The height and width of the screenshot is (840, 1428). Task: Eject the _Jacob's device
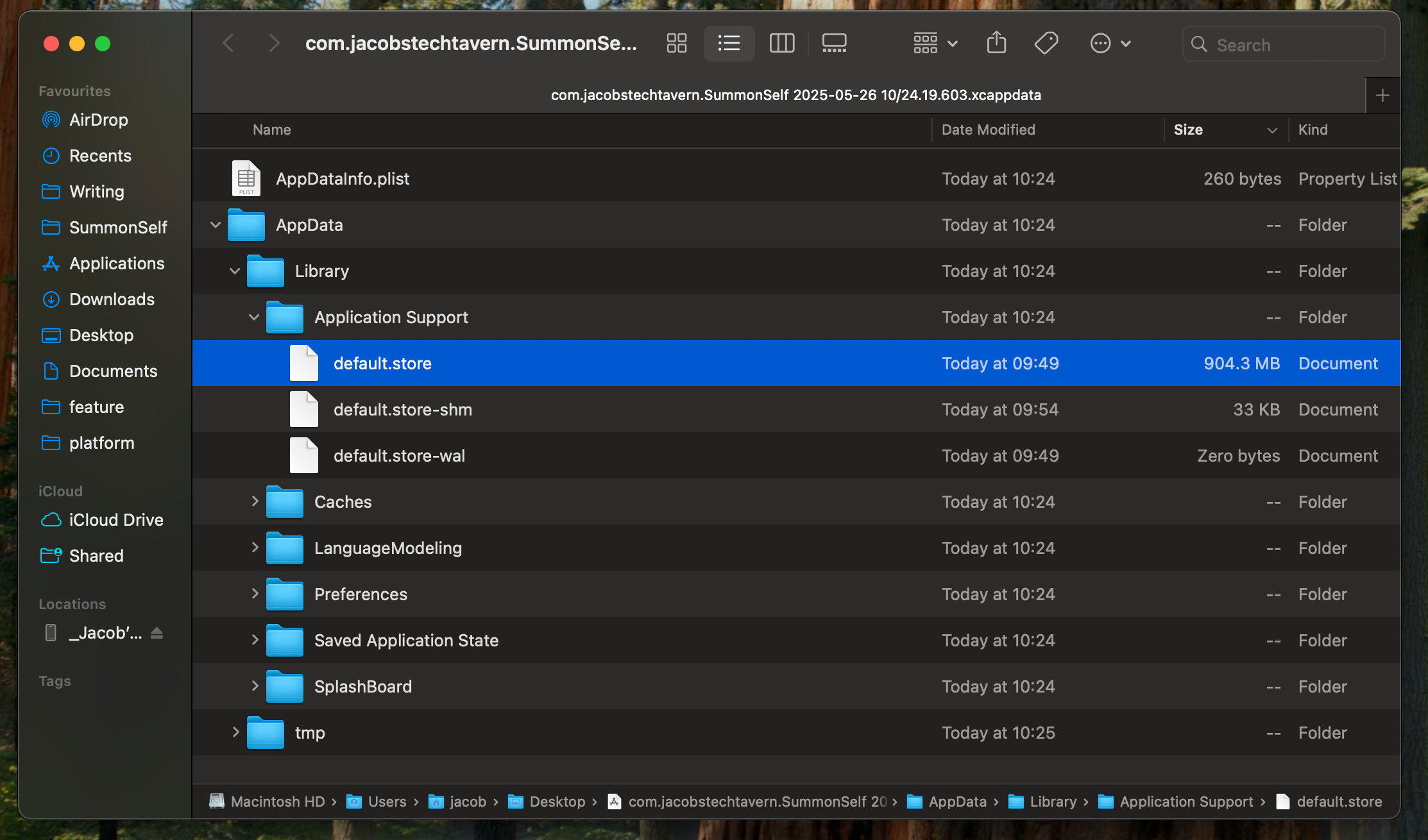157,634
